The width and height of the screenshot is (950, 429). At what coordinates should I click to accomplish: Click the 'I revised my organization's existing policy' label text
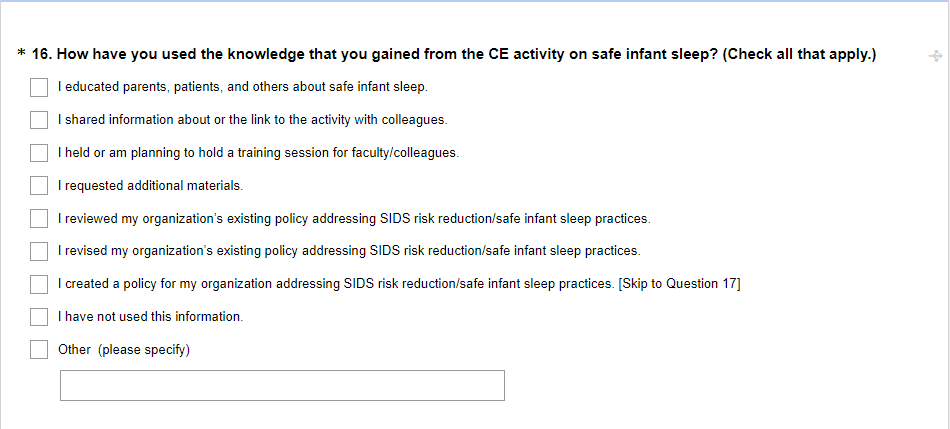point(348,251)
